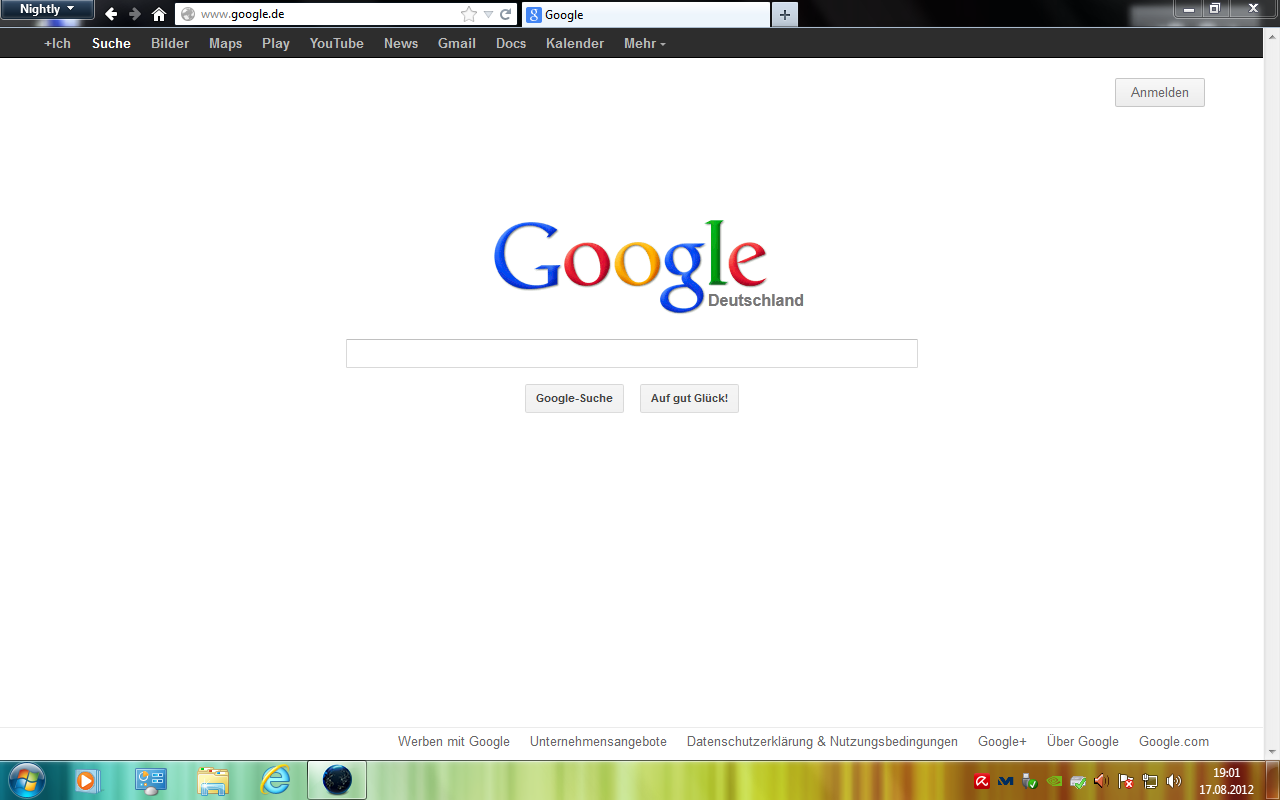Open News in the Google bar

(x=401, y=43)
